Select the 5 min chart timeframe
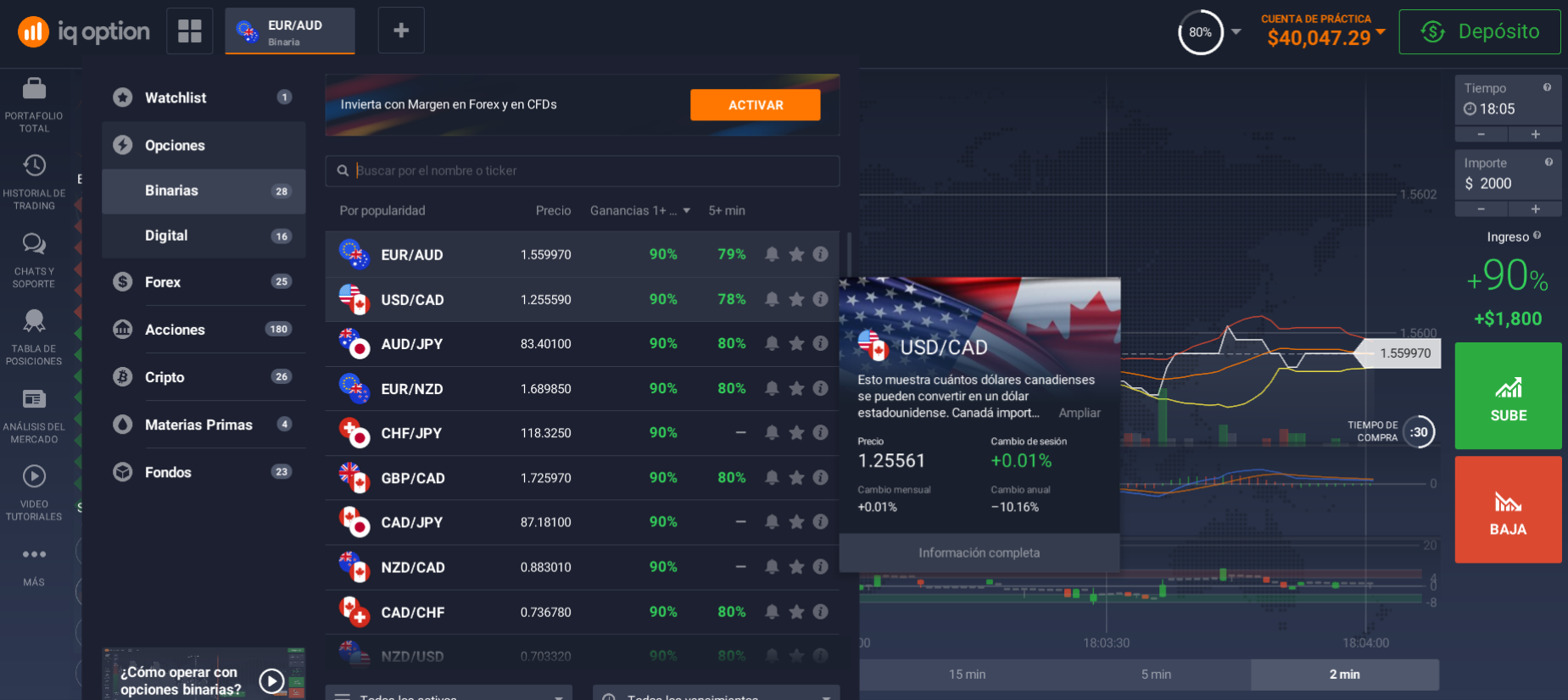 1156,675
